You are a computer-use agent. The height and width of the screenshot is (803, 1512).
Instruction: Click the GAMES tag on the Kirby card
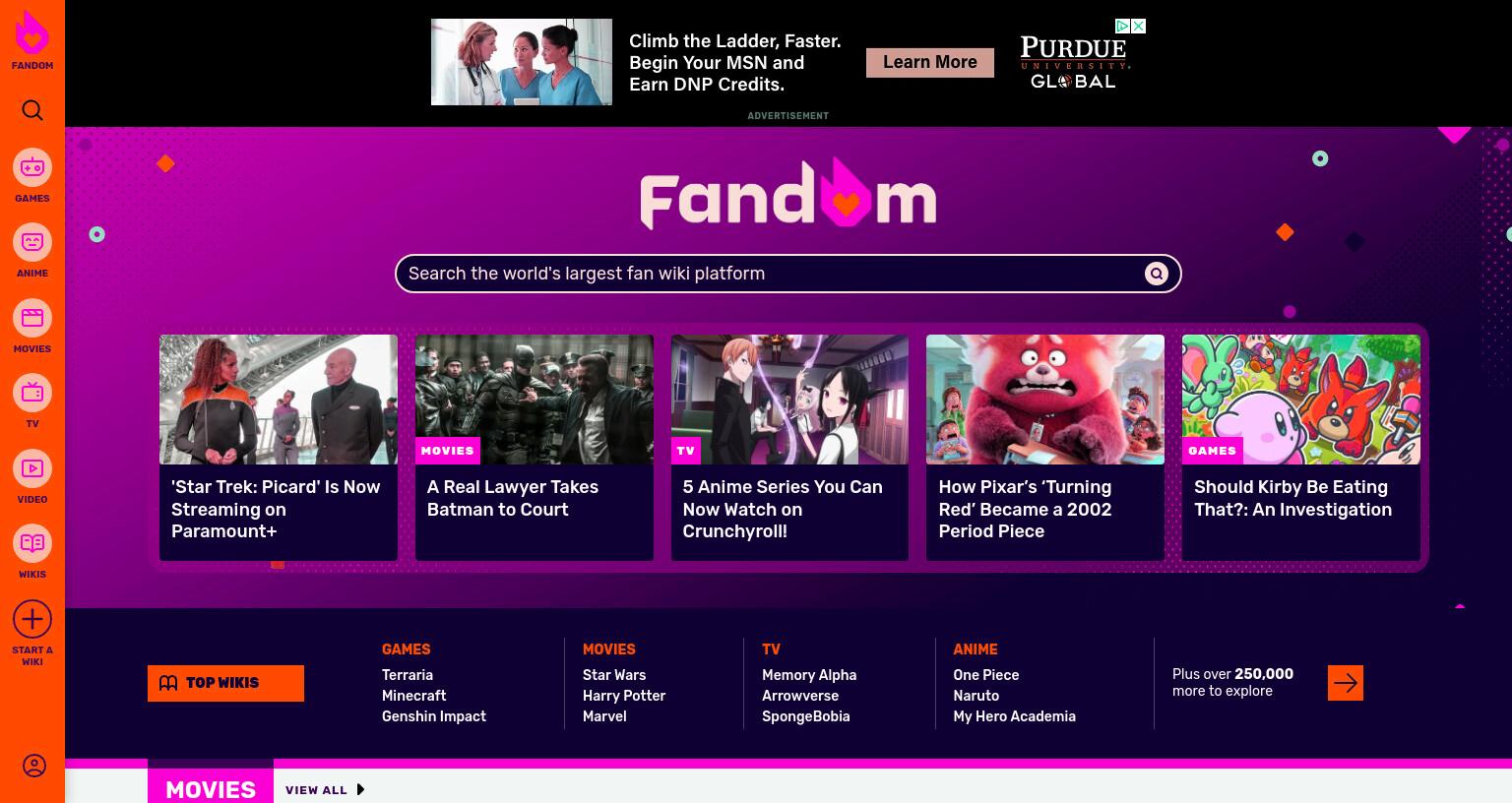click(x=1212, y=451)
